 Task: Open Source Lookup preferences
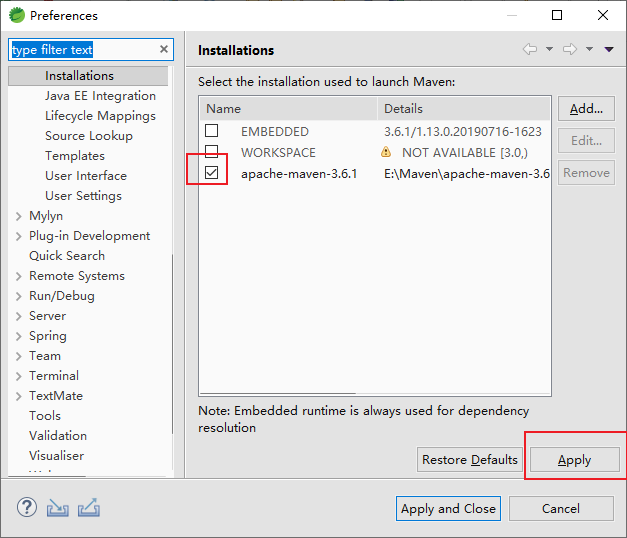(x=89, y=136)
